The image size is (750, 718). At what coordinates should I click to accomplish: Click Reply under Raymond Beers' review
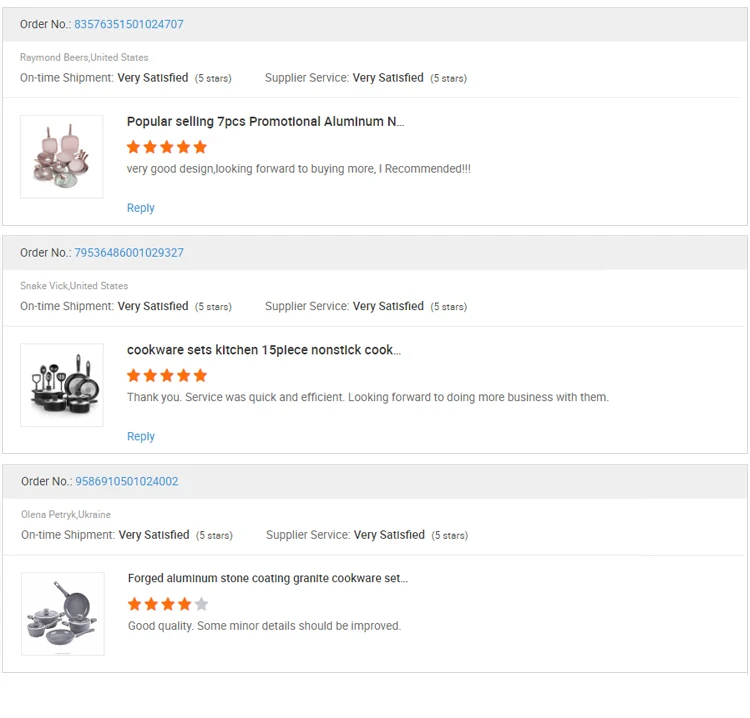(141, 208)
